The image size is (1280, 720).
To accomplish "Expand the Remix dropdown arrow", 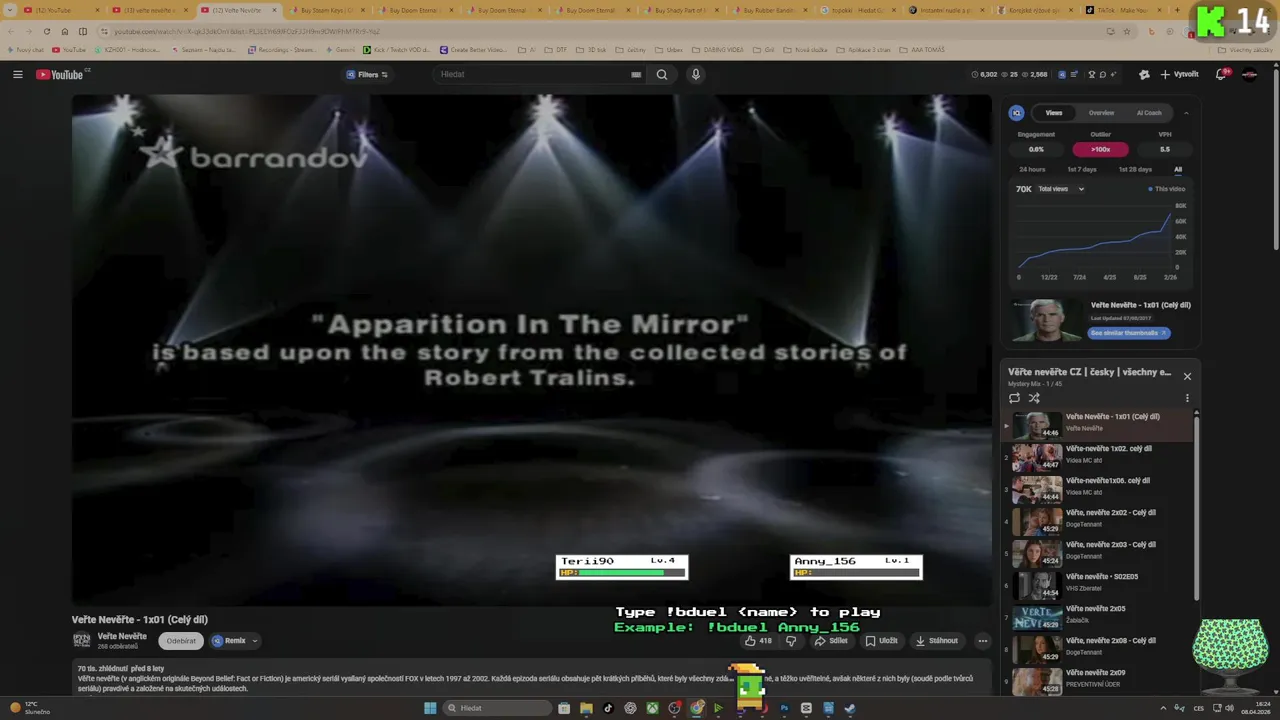I will [255, 641].
